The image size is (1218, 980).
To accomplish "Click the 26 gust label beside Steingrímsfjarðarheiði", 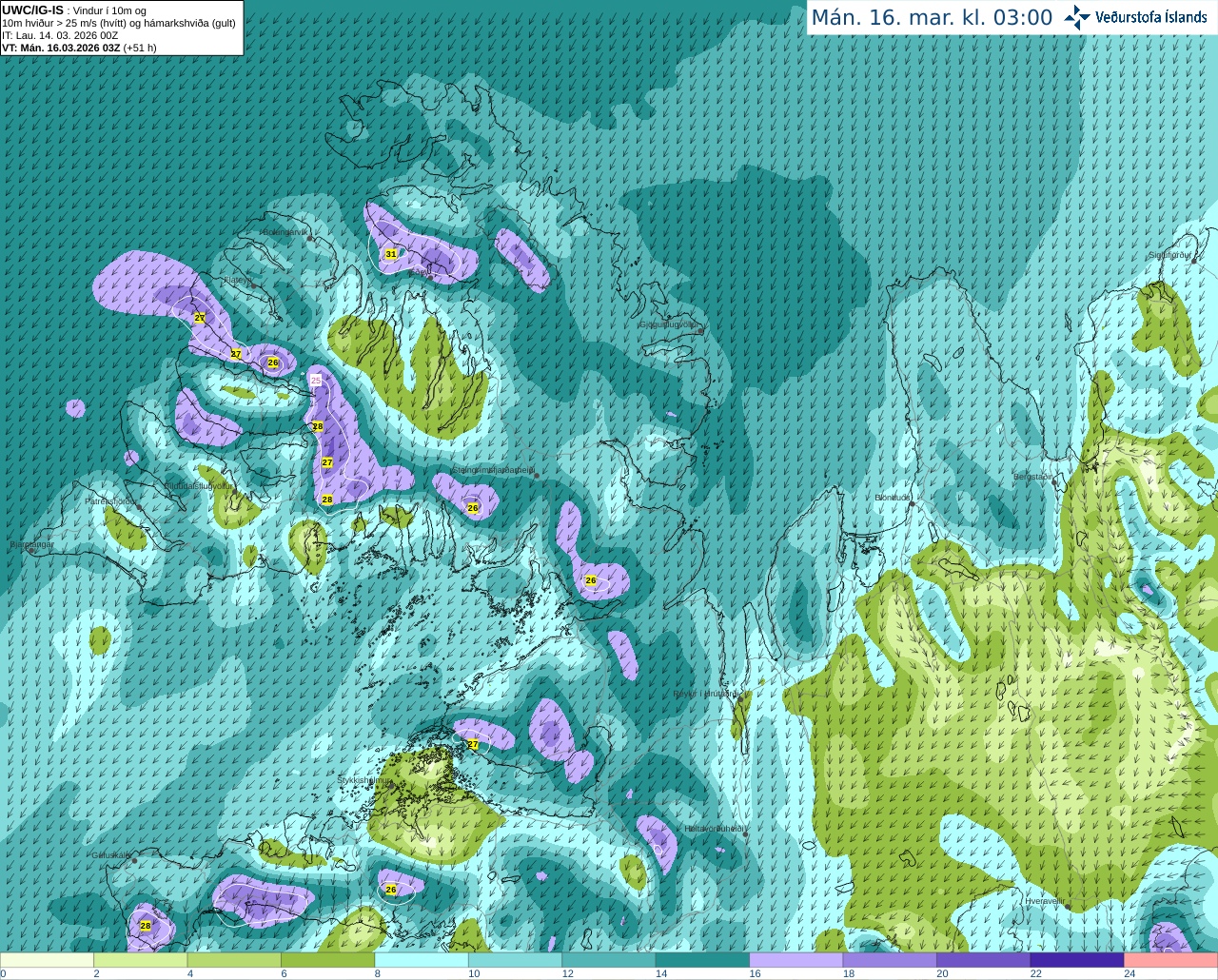I will [x=473, y=508].
